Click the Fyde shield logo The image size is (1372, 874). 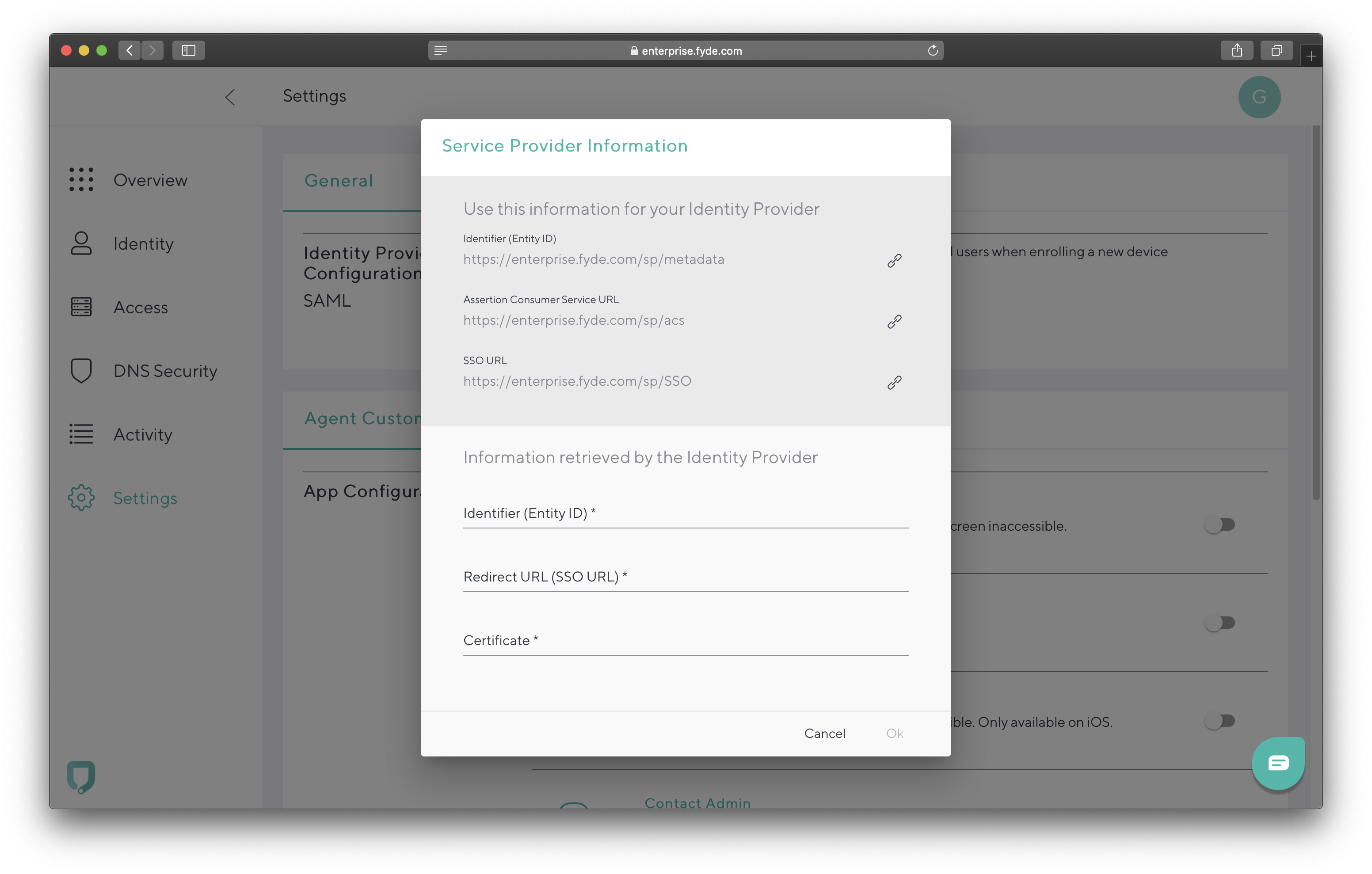[x=81, y=777]
